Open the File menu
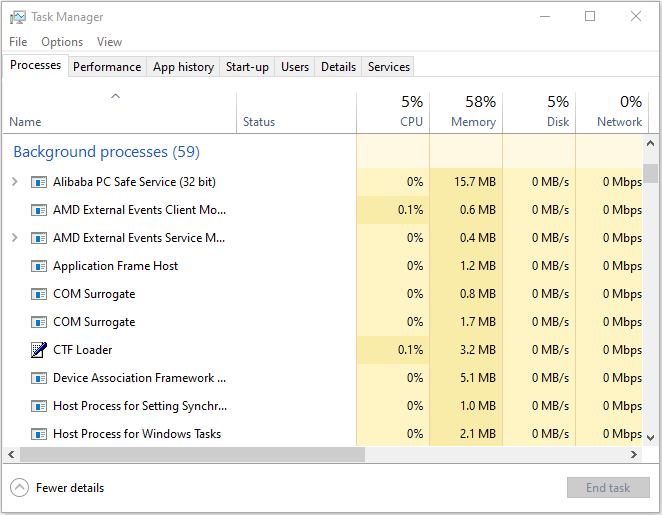The height and width of the screenshot is (515, 662). tap(18, 42)
